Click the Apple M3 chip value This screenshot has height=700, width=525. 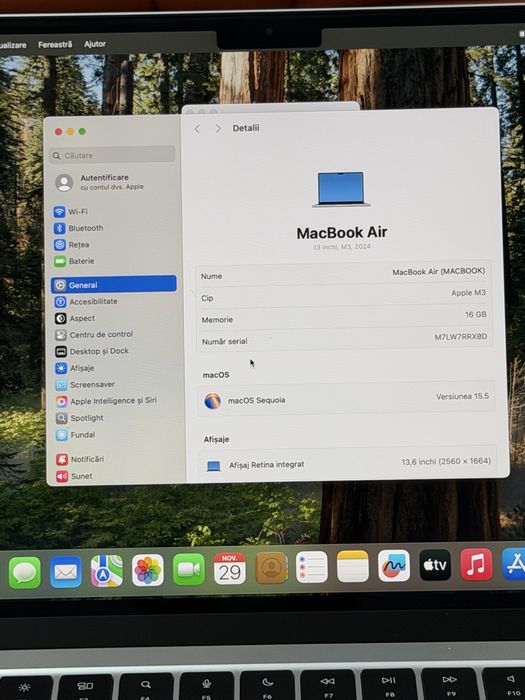point(468,293)
